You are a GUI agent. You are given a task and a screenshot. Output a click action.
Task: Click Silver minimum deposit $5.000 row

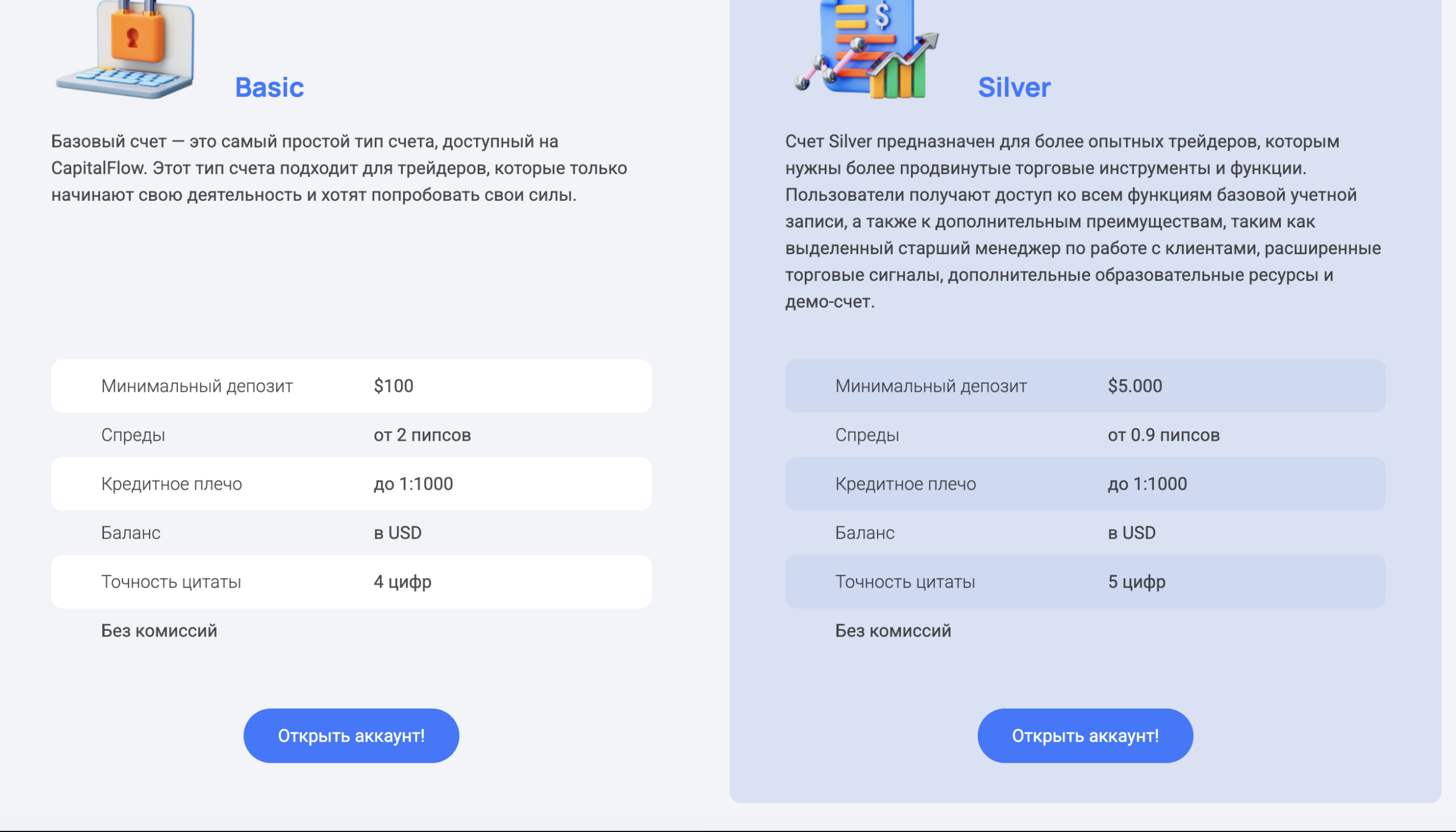[1085, 386]
